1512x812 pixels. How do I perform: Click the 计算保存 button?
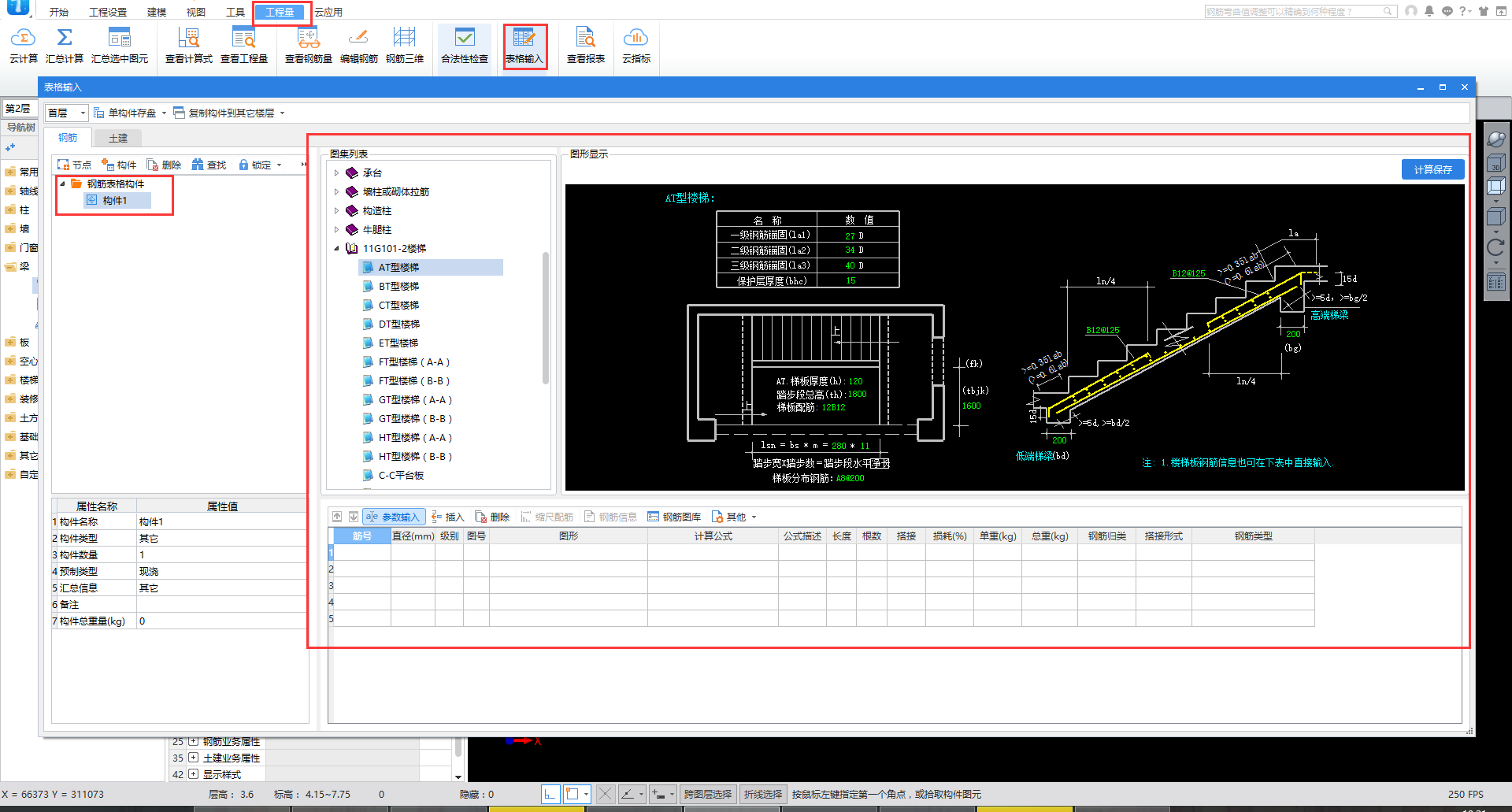1432,169
